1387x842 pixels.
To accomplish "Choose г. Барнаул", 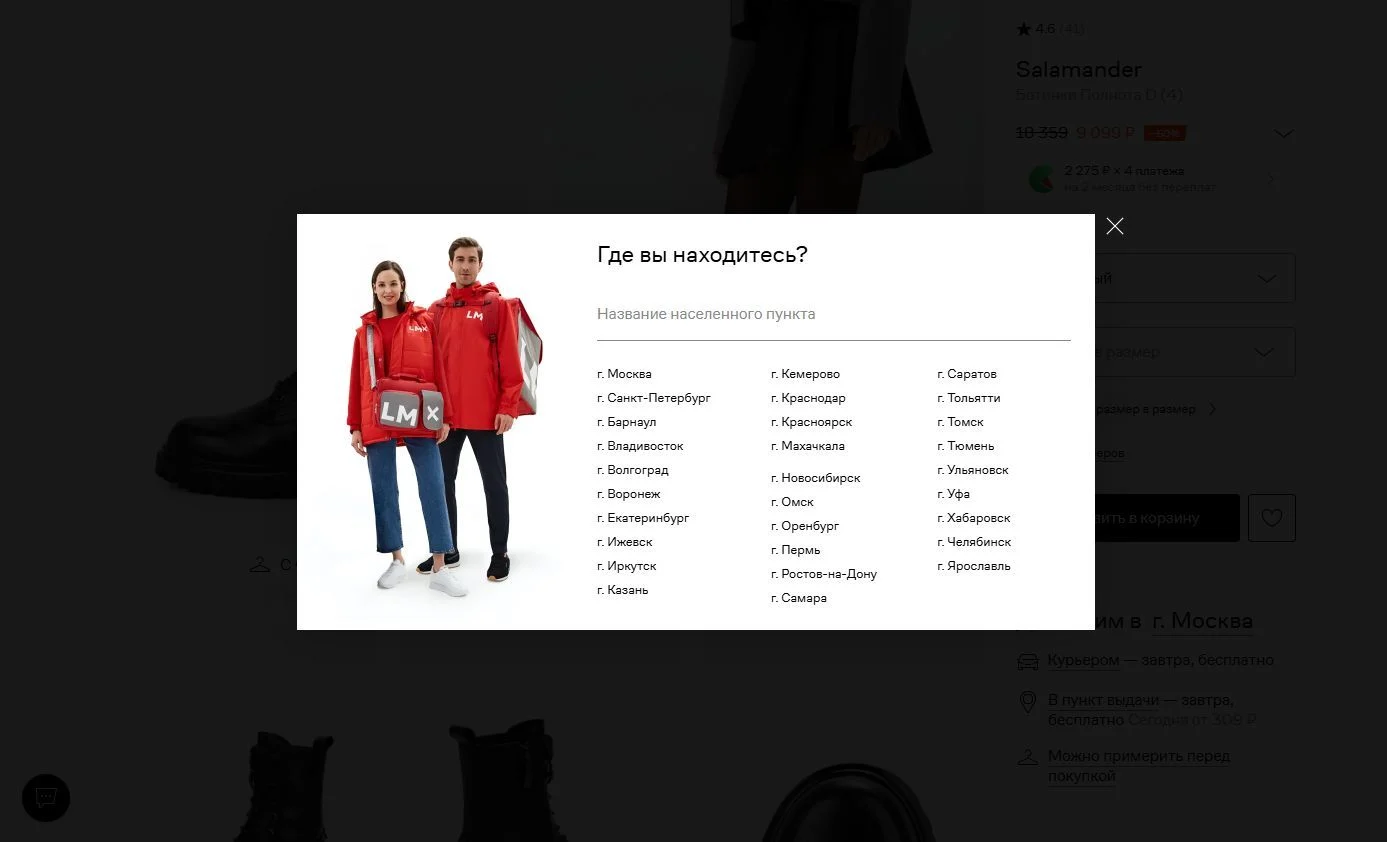I will (627, 422).
